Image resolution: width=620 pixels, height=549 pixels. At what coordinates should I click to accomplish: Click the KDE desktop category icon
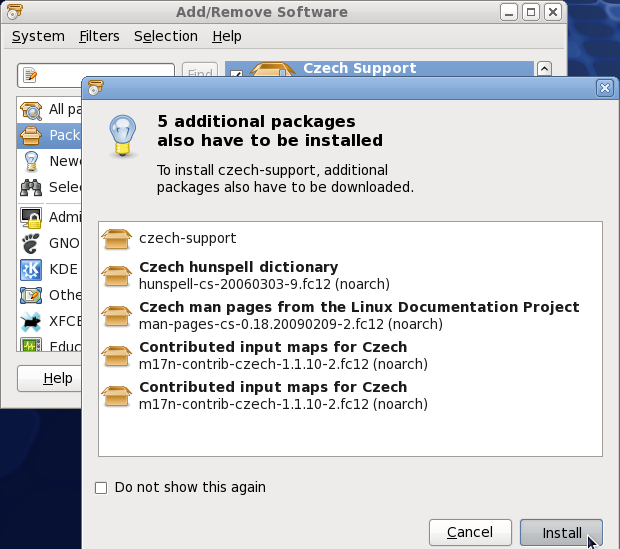[x=31, y=268]
